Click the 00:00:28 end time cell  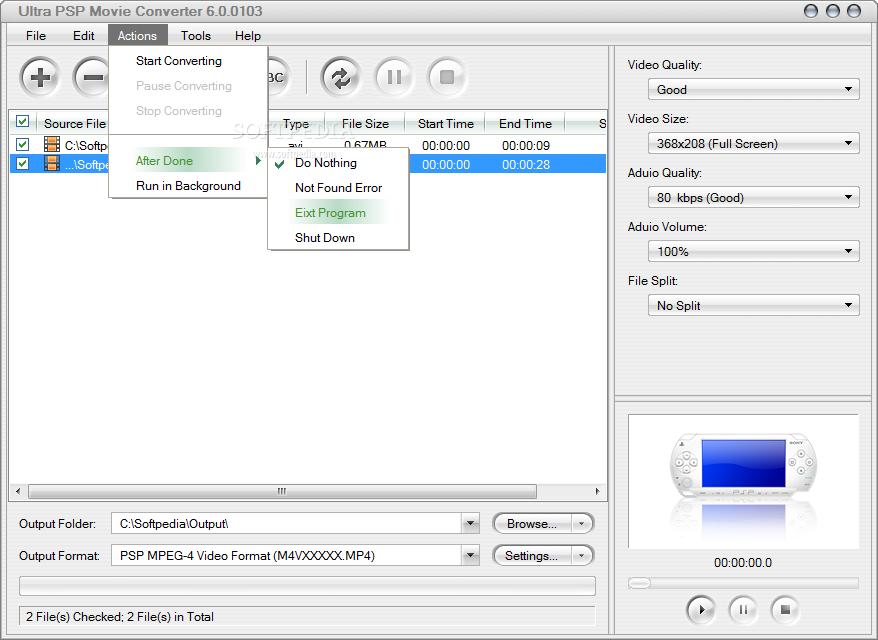(526, 165)
